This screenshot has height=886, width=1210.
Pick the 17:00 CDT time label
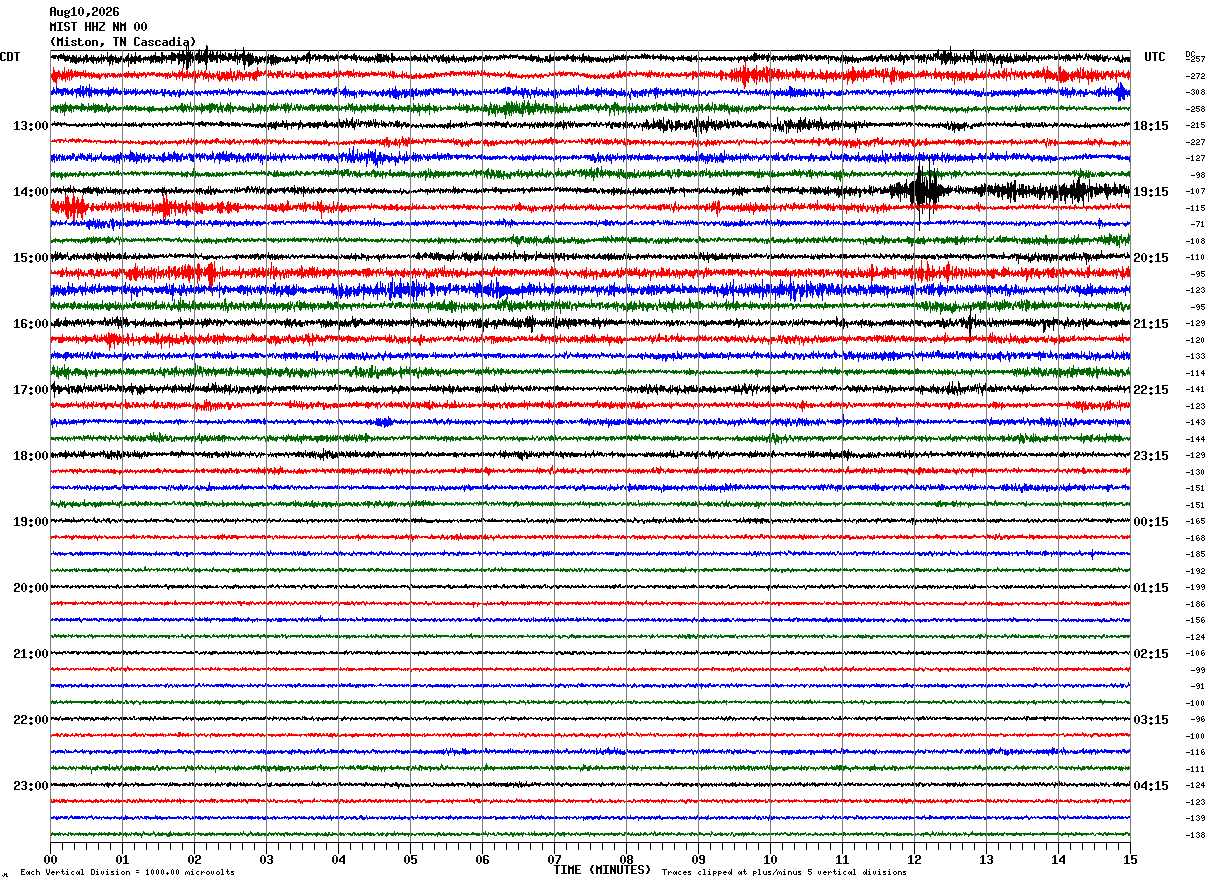coord(30,390)
